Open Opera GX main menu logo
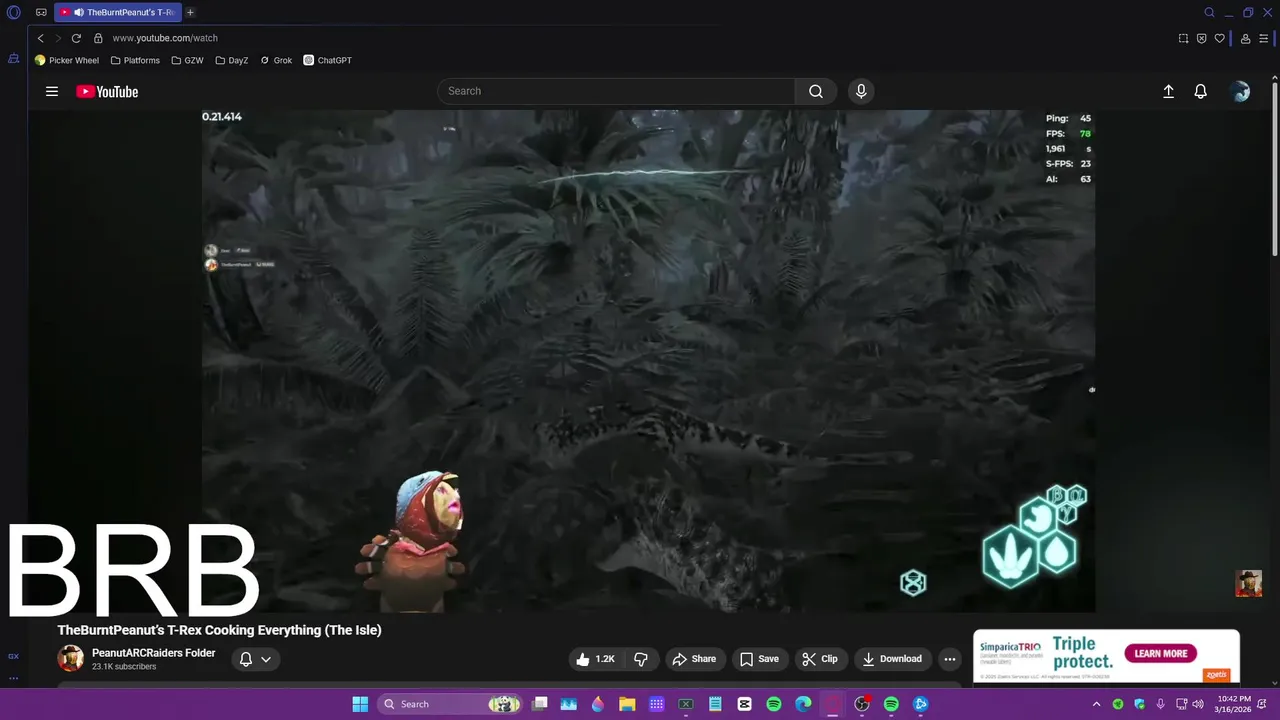Image resolution: width=1280 pixels, height=720 pixels. 14,13
